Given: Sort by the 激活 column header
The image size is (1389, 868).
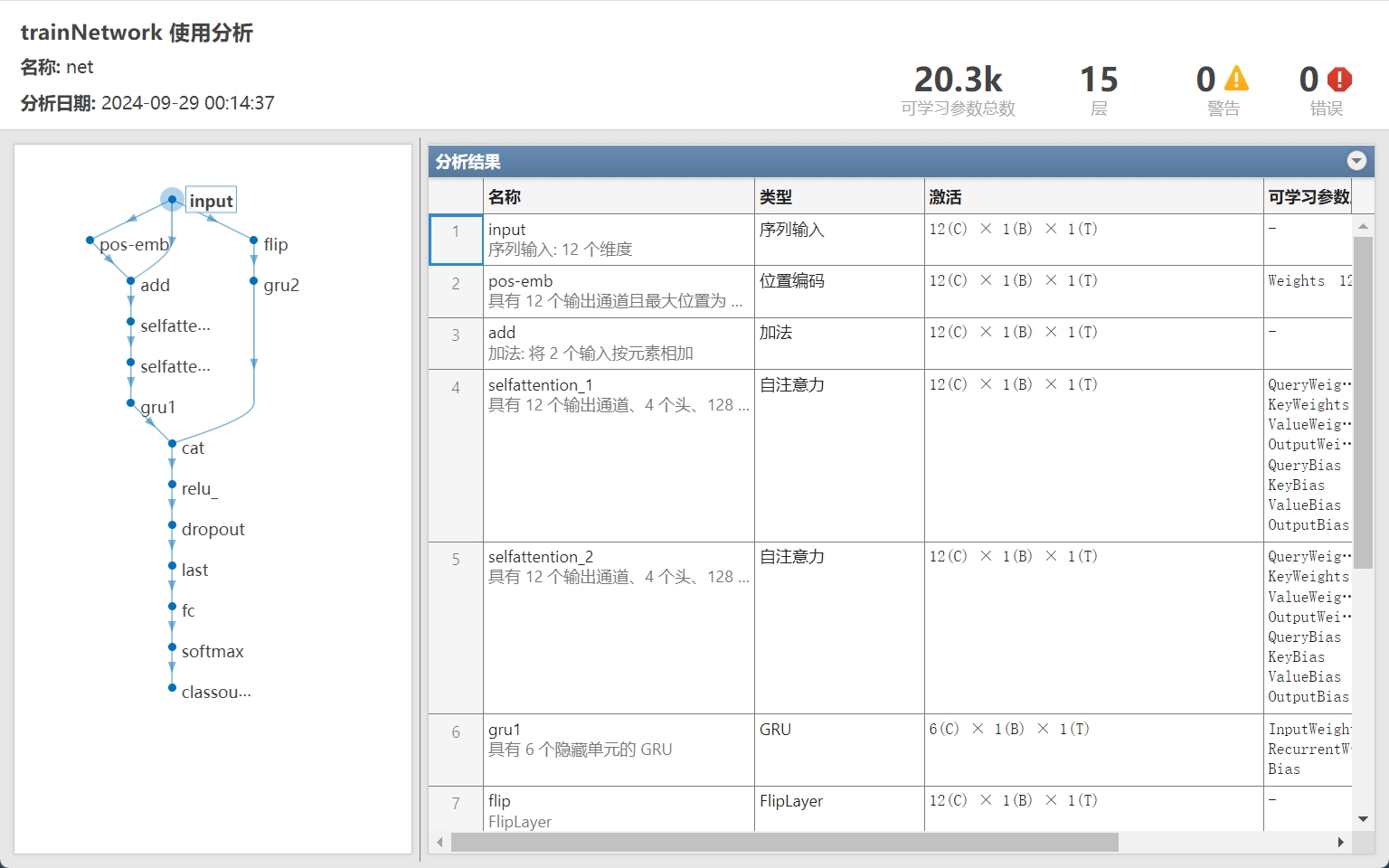Looking at the screenshot, I should point(1093,196).
